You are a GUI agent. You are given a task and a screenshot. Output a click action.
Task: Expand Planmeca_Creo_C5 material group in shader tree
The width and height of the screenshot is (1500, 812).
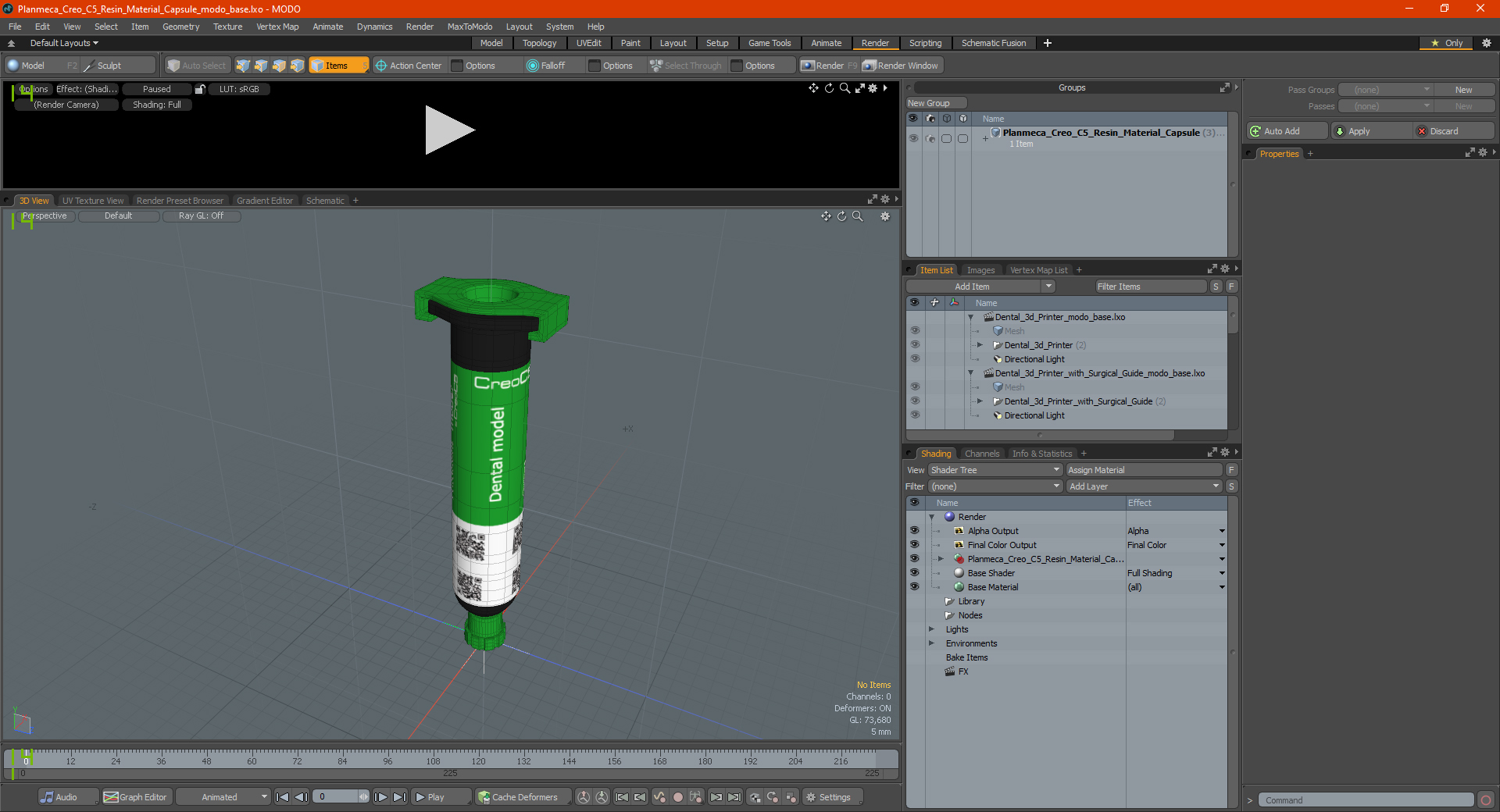(x=941, y=559)
